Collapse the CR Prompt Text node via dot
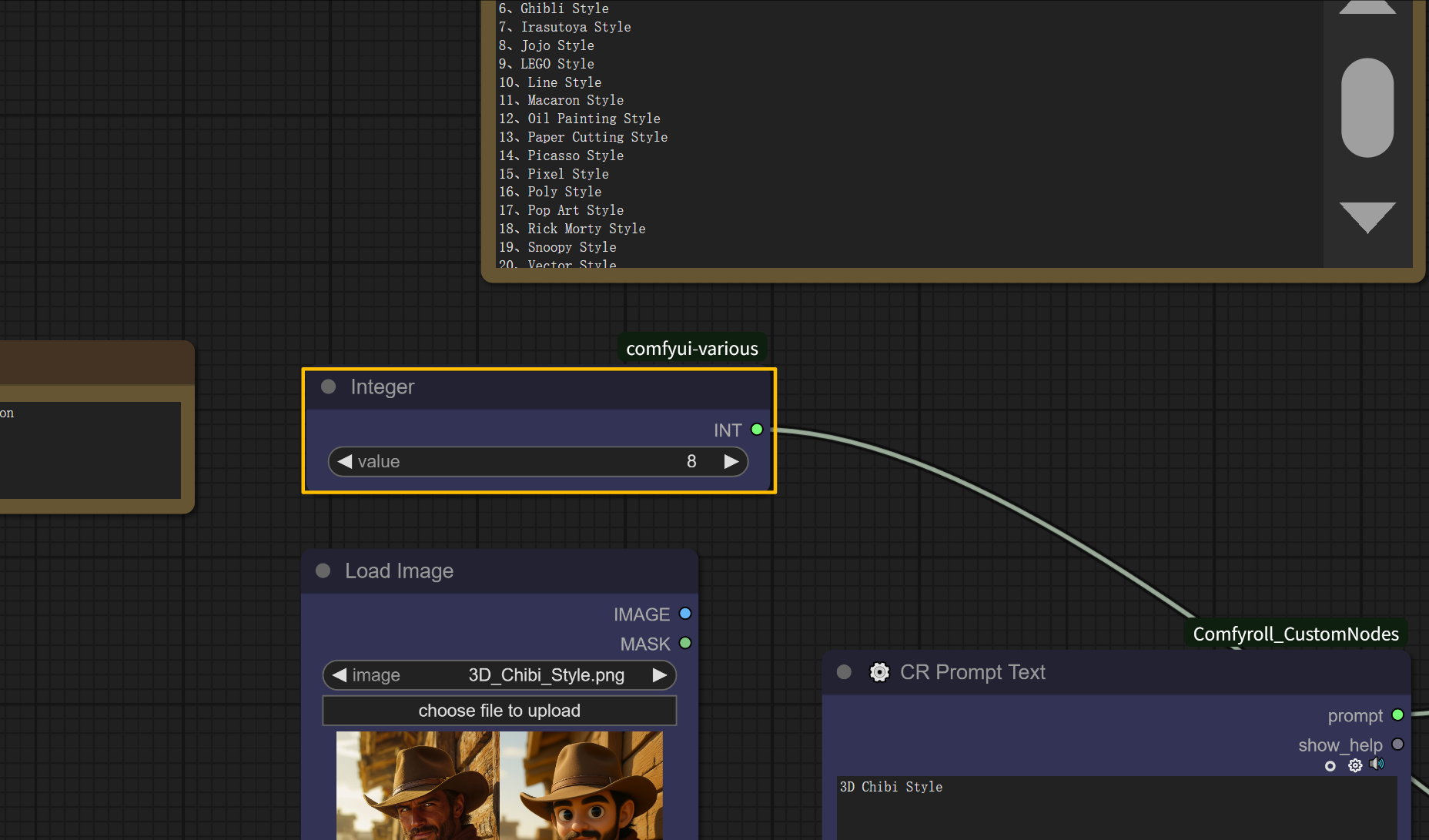1429x840 pixels. (x=845, y=672)
